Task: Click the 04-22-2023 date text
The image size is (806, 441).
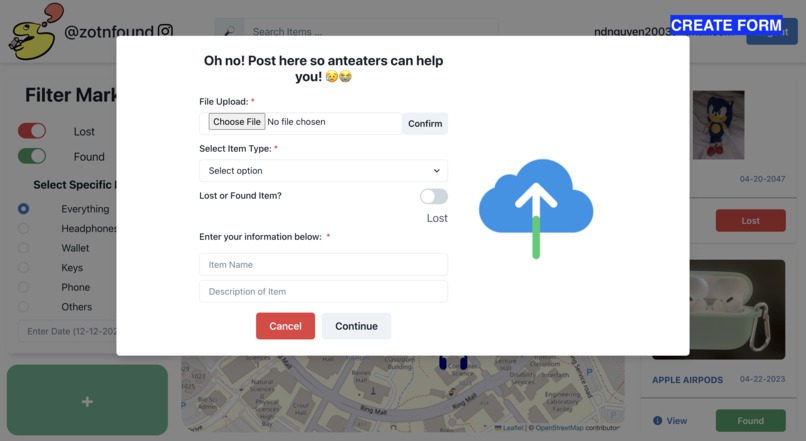Action: 762,379
